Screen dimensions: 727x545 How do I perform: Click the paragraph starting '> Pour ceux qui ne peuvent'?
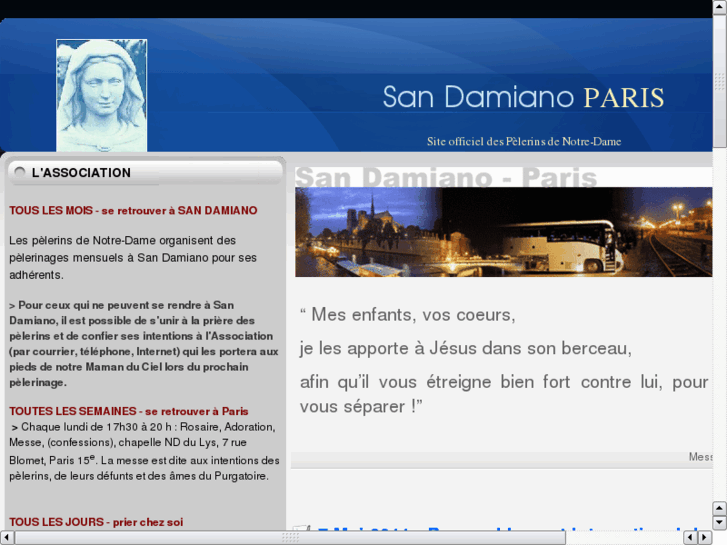pos(144,344)
